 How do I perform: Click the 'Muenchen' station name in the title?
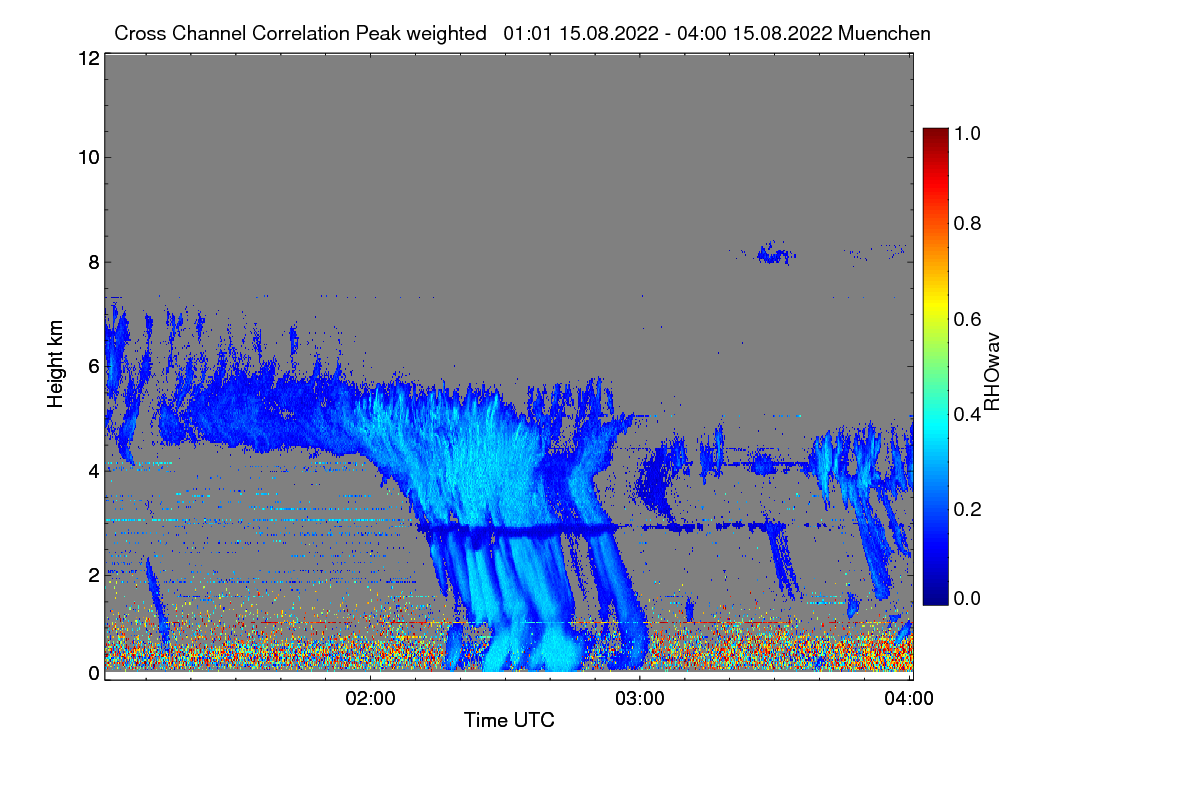[x=885, y=33]
